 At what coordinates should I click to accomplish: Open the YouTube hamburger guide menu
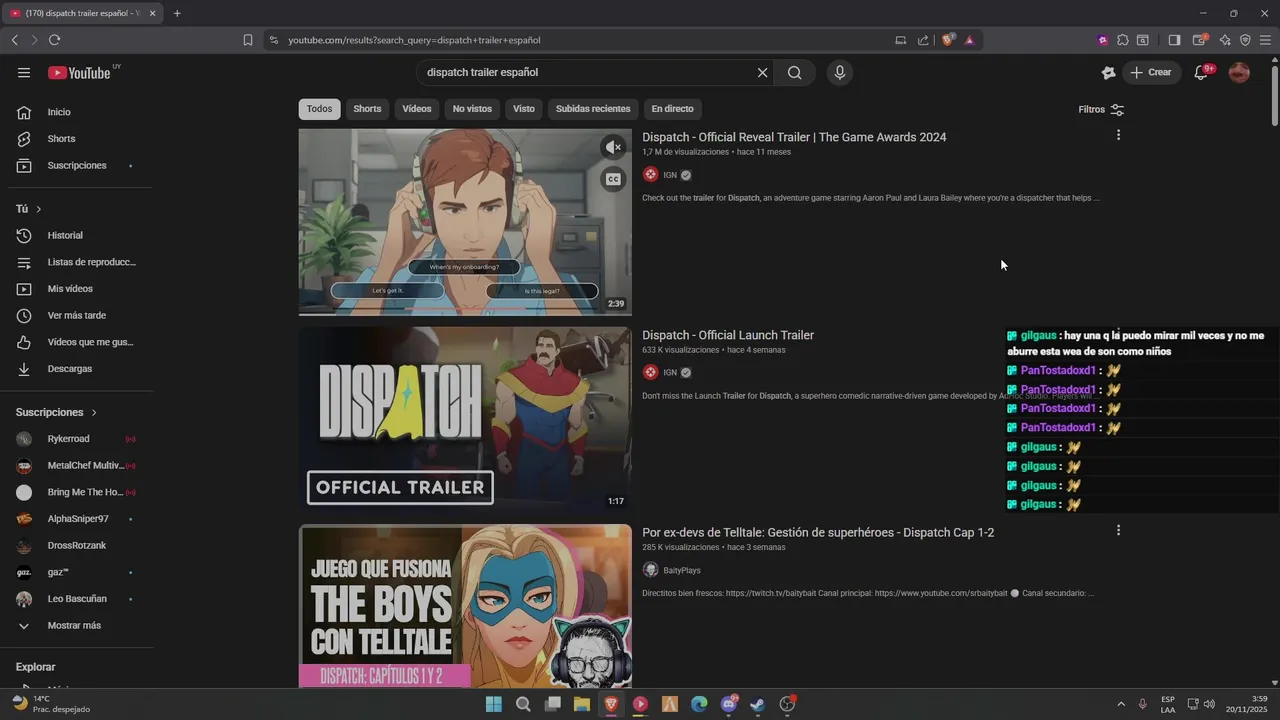click(x=24, y=73)
